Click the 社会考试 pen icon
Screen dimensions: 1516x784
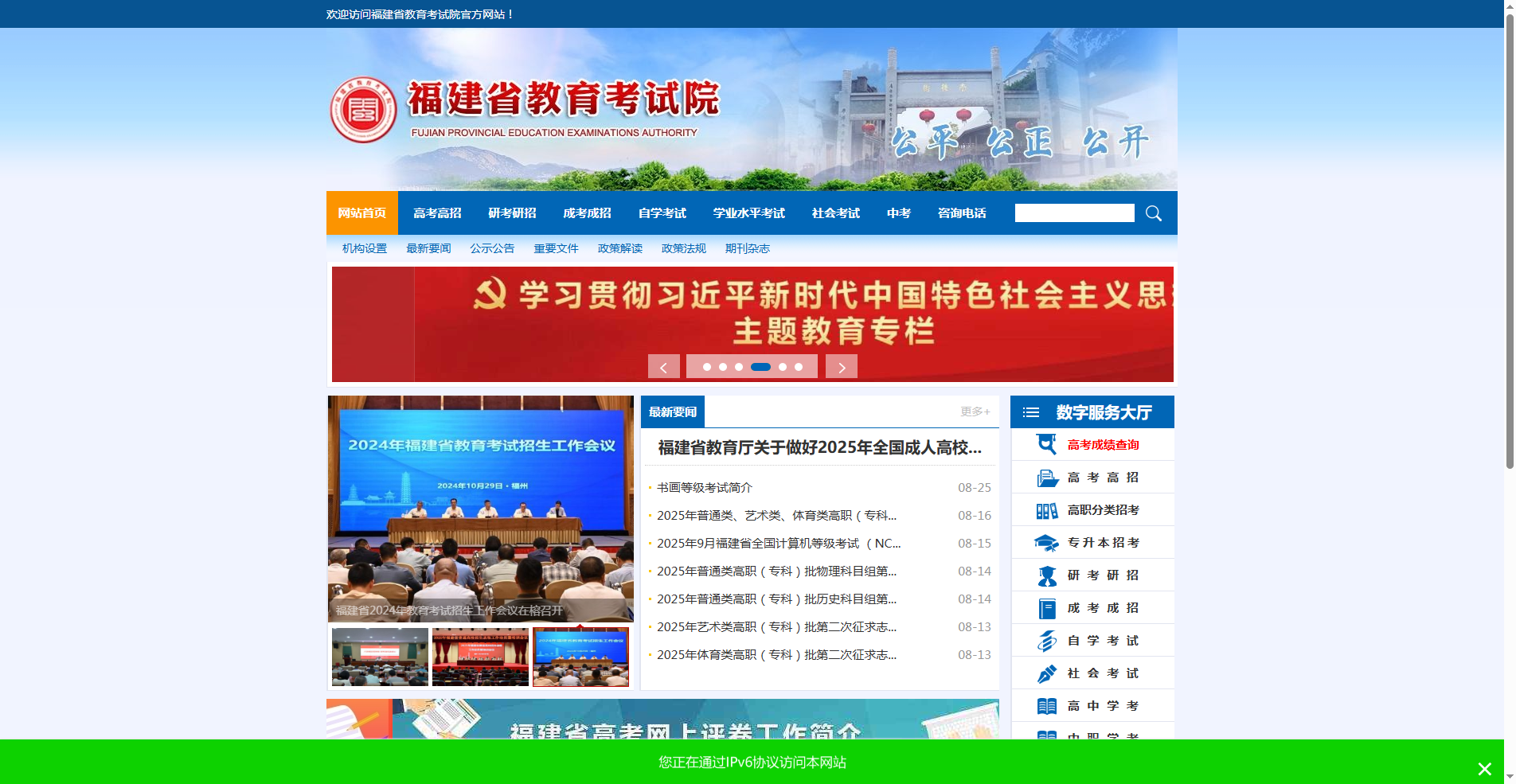point(1045,673)
